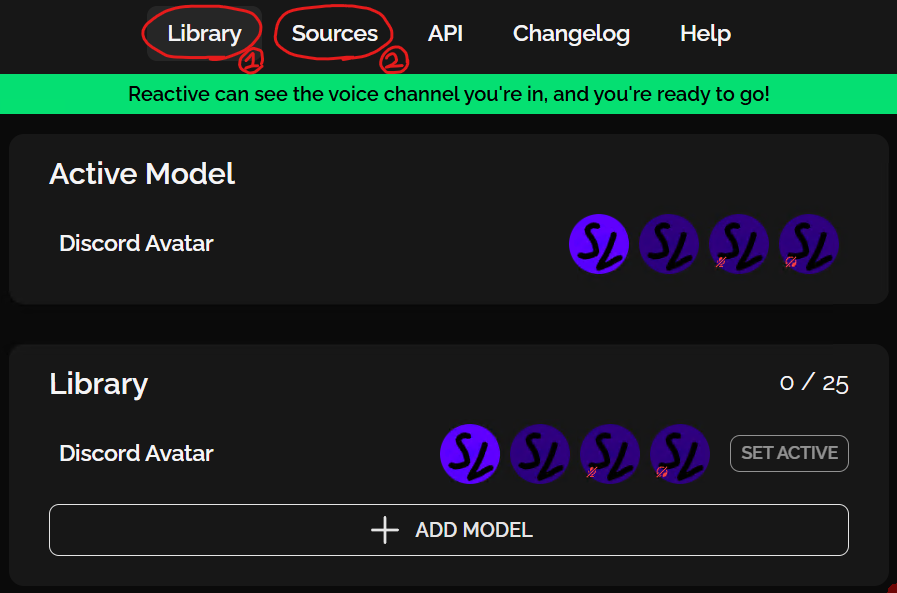The width and height of the screenshot is (897, 593).
Task: Select the dim idle avatar in Active Model
Action: click(669, 244)
